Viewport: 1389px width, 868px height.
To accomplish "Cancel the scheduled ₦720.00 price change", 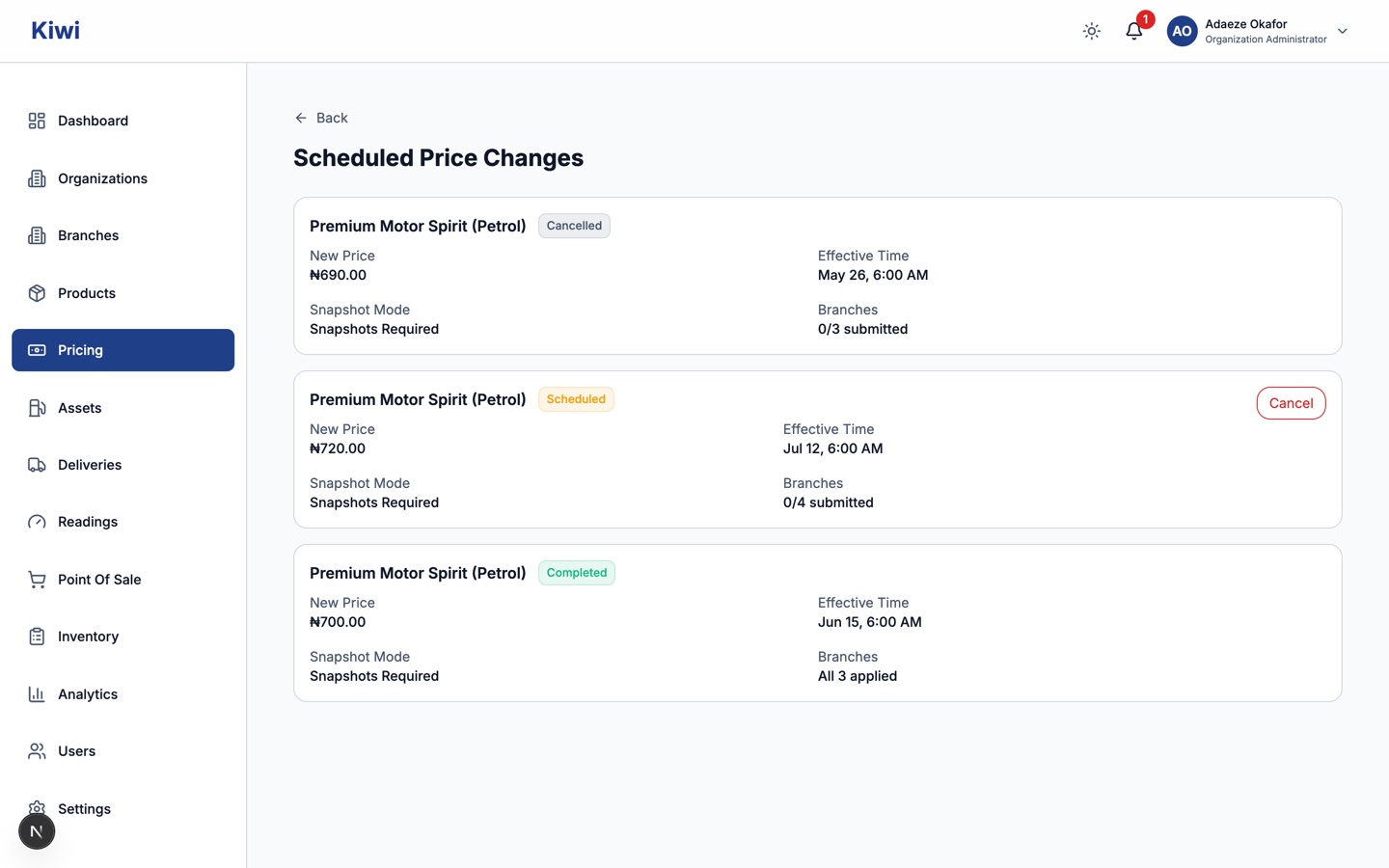I will pyautogui.click(x=1291, y=403).
